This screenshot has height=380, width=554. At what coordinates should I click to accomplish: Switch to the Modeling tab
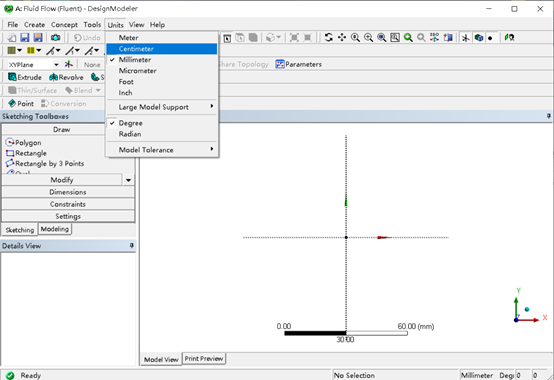(54, 229)
